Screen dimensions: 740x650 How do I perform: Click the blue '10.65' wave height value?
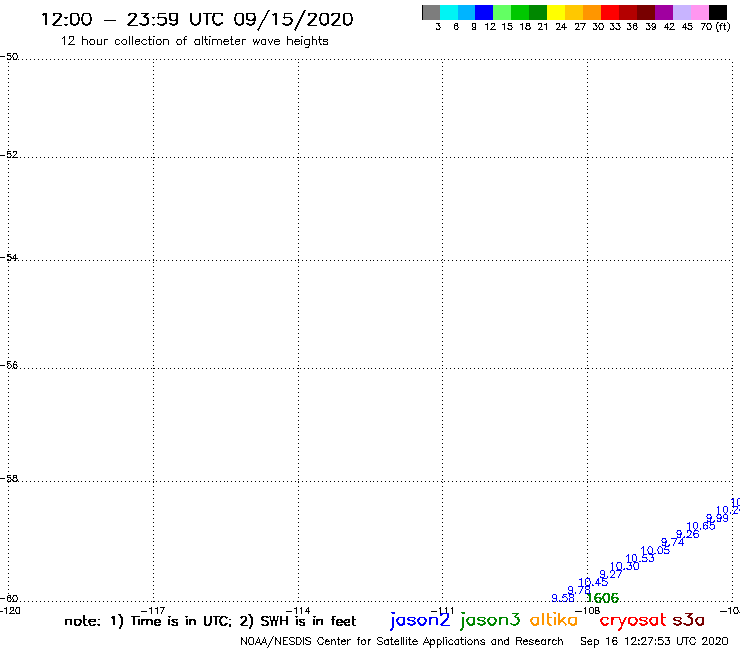tap(701, 526)
